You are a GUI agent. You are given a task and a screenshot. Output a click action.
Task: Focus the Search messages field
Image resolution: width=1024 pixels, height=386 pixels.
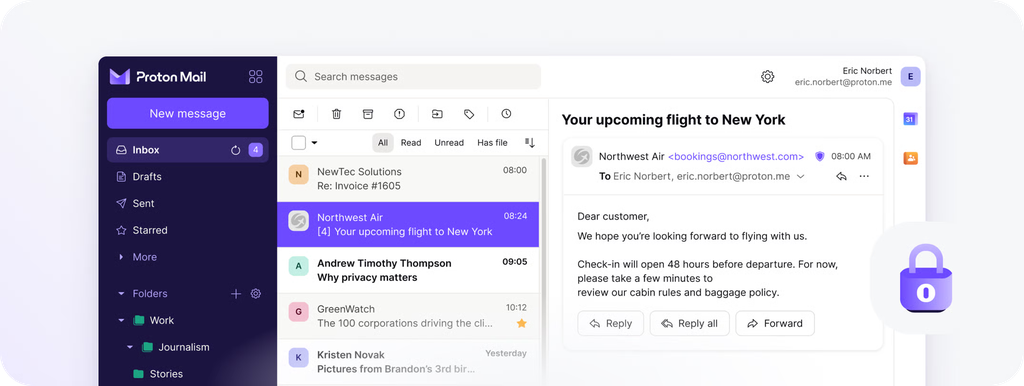click(x=413, y=76)
